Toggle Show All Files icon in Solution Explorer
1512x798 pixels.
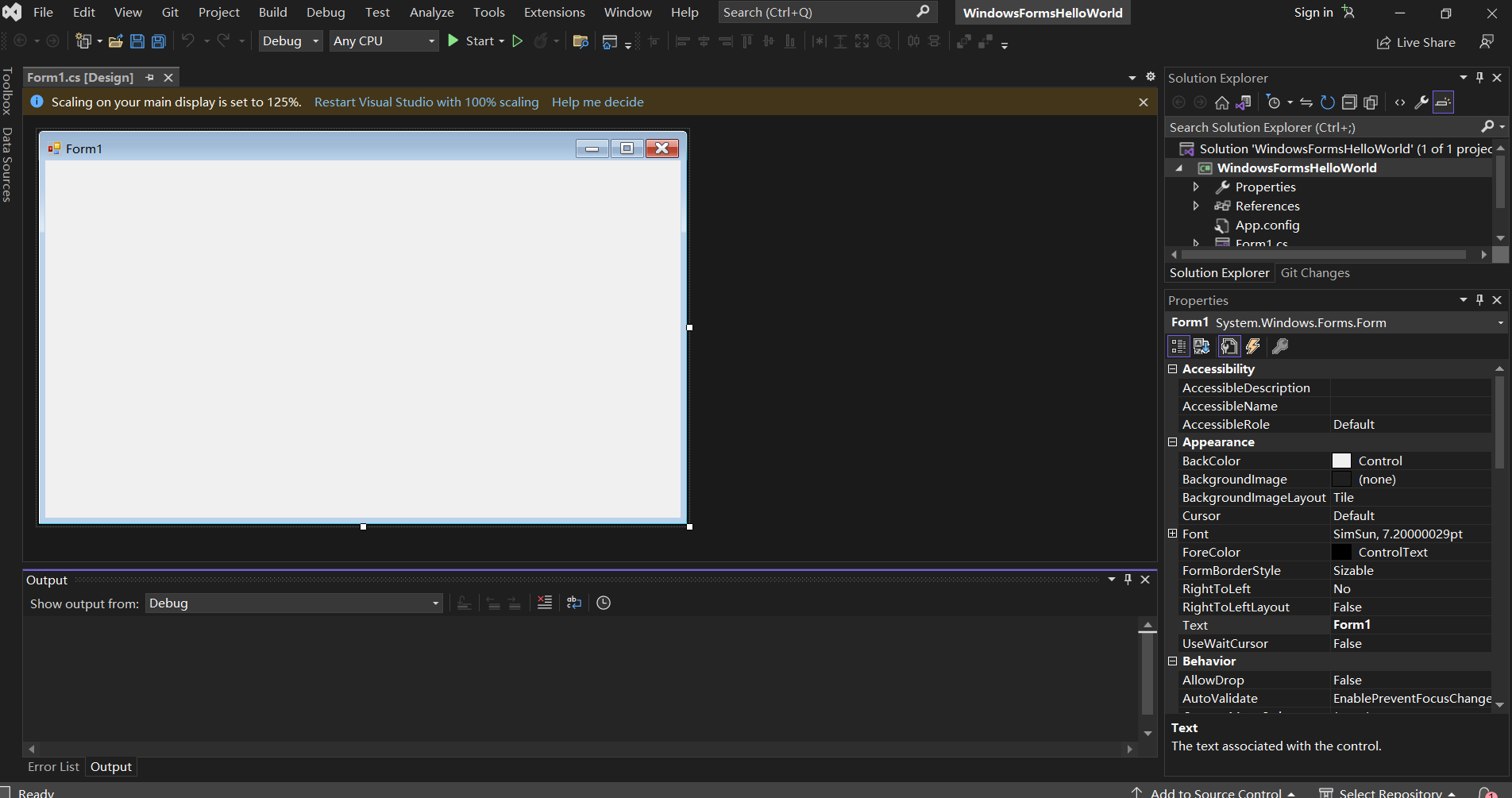click(x=1371, y=102)
